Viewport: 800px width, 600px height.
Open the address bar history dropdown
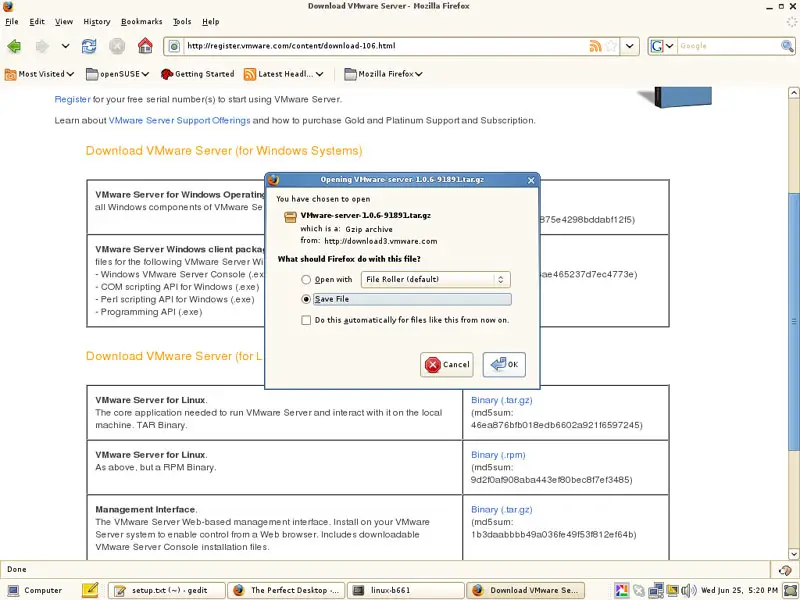(x=630, y=46)
